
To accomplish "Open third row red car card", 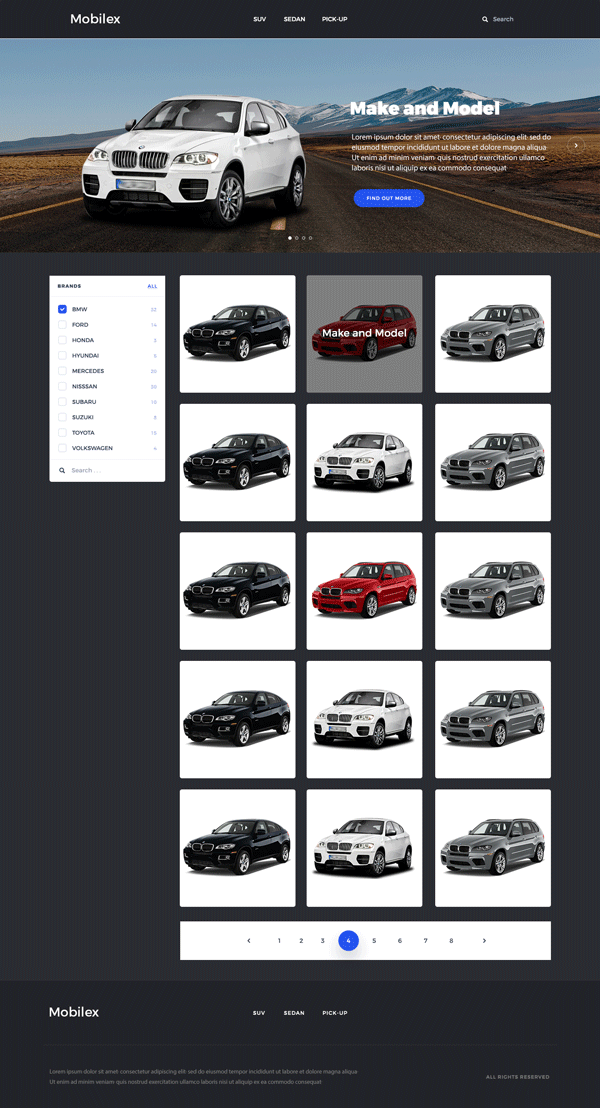I will click(x=365, y=591).
